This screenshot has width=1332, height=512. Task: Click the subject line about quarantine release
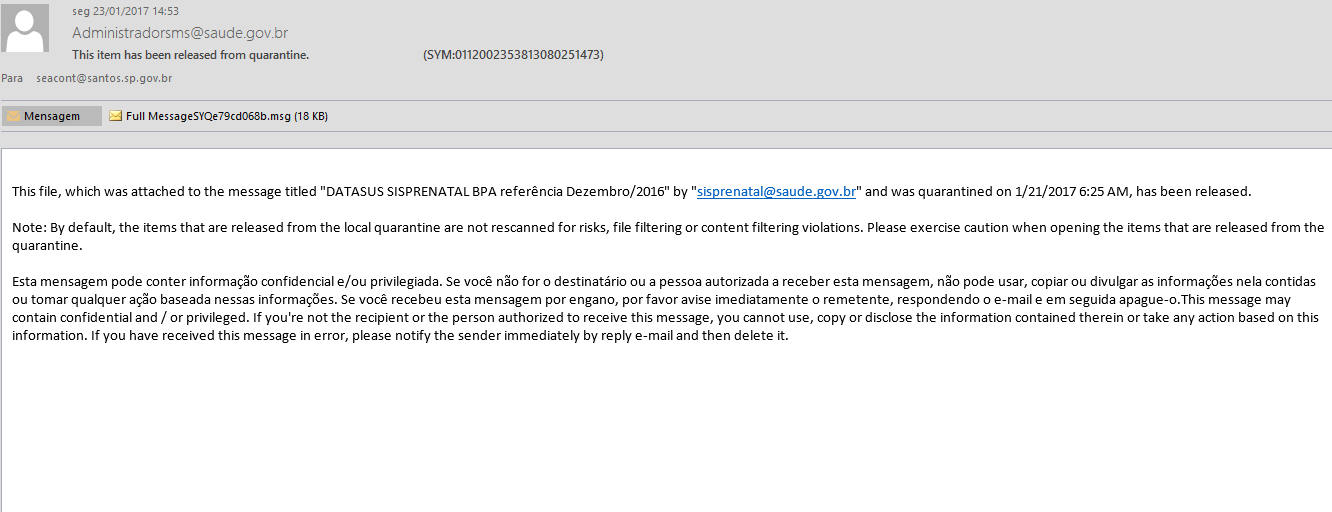(x=191, y=55)
